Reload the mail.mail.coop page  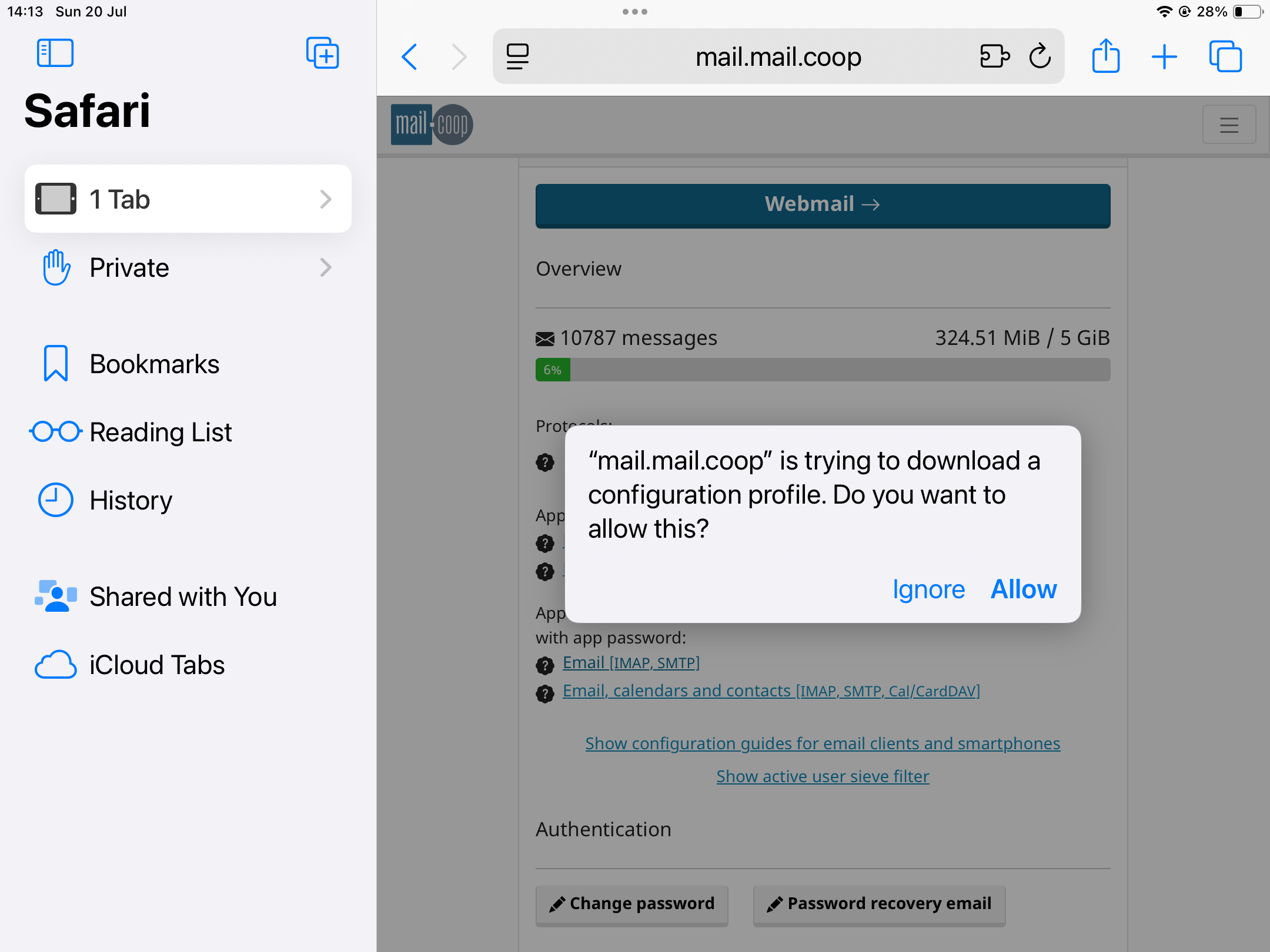(1040, 56)
